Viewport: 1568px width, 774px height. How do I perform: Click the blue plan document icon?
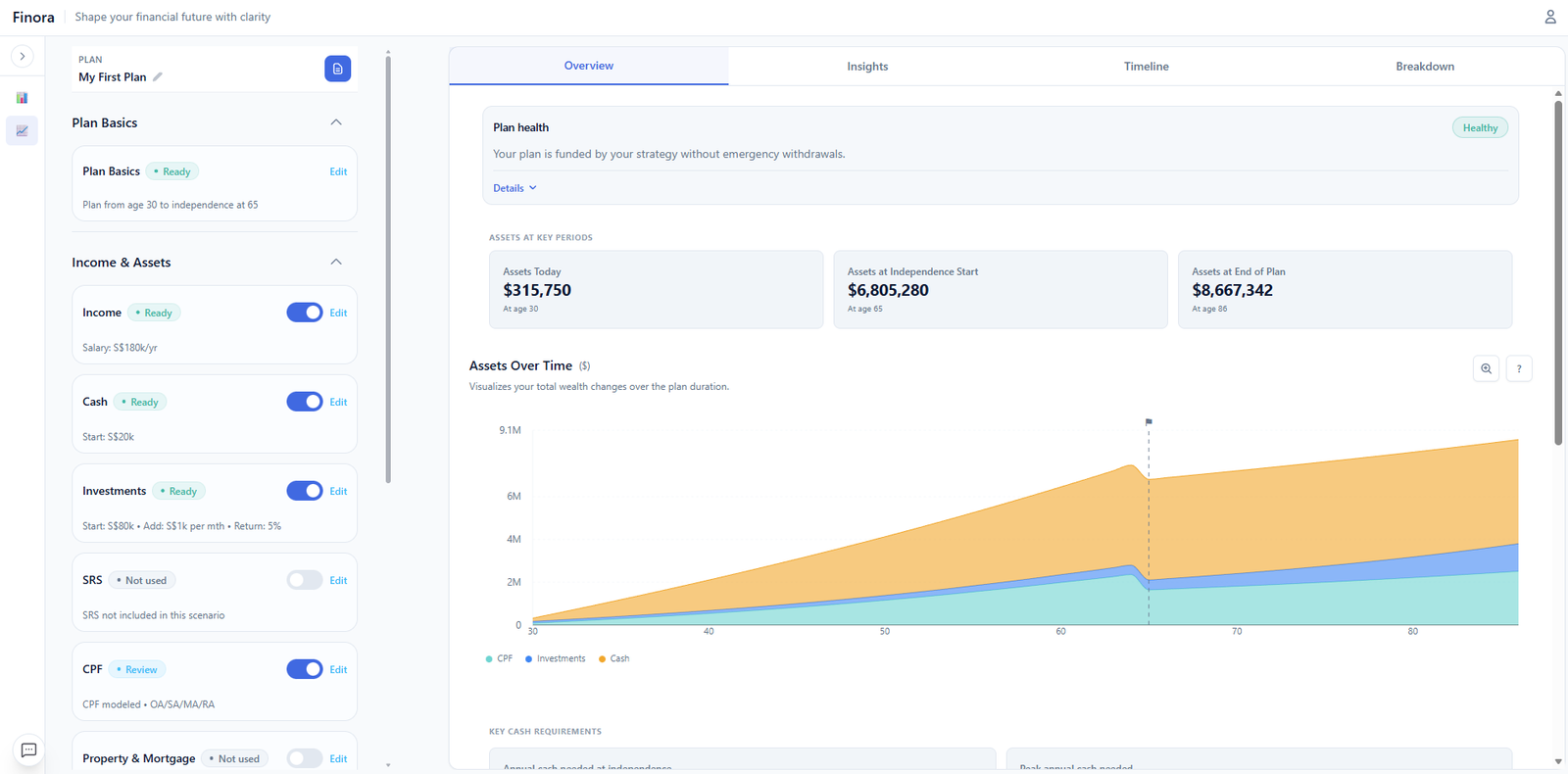pyautogui.click(x=337, y=69)
